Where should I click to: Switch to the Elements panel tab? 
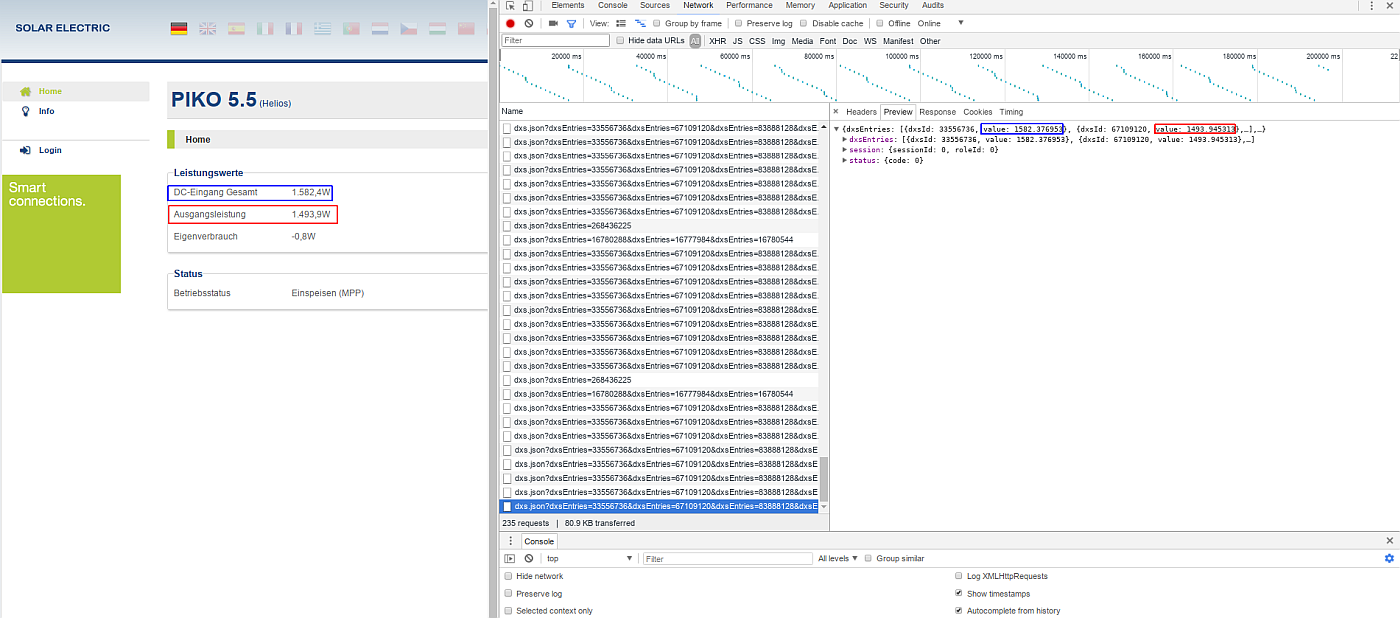[568, 6]
